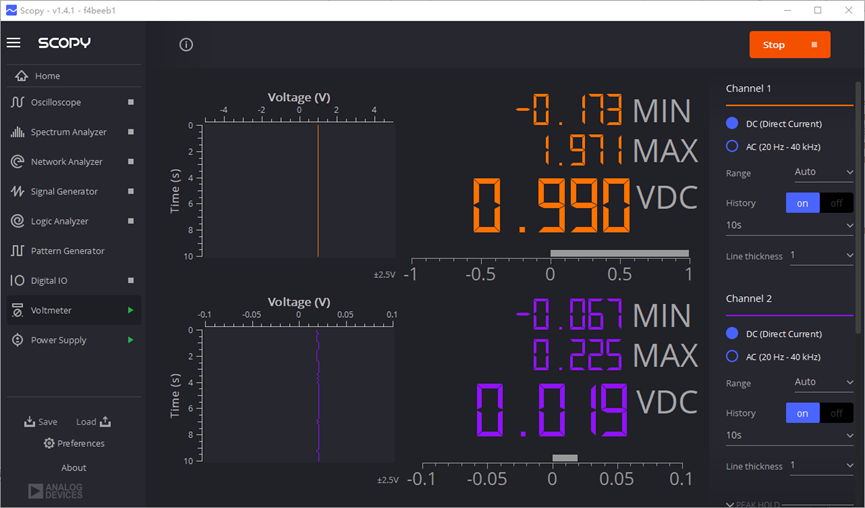Click the Load upload icon
The width and height of the screenshot is (865, 508).
(x=105, y=422)
